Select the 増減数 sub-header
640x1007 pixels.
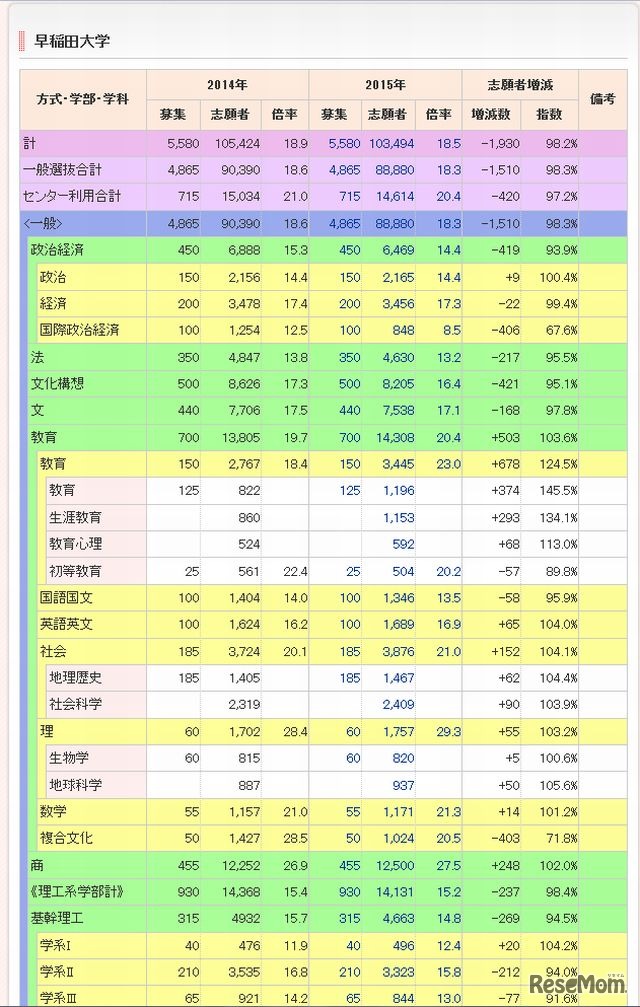coord(491,114)
